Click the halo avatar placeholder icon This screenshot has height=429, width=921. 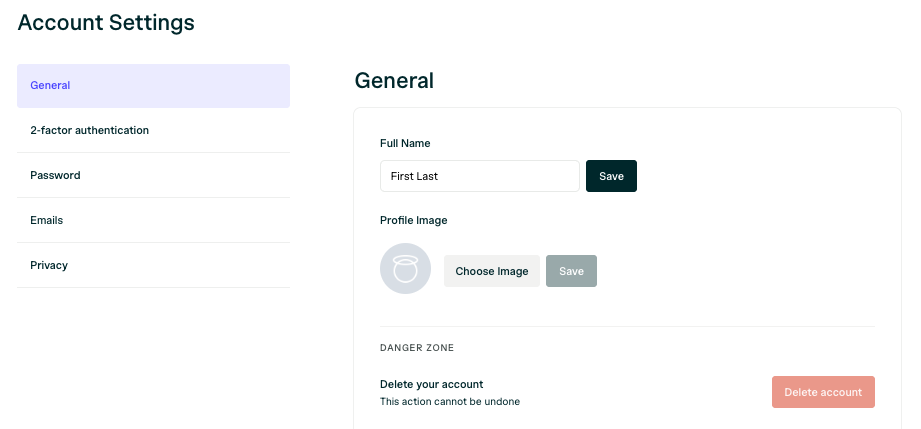[x=405, y=269]
